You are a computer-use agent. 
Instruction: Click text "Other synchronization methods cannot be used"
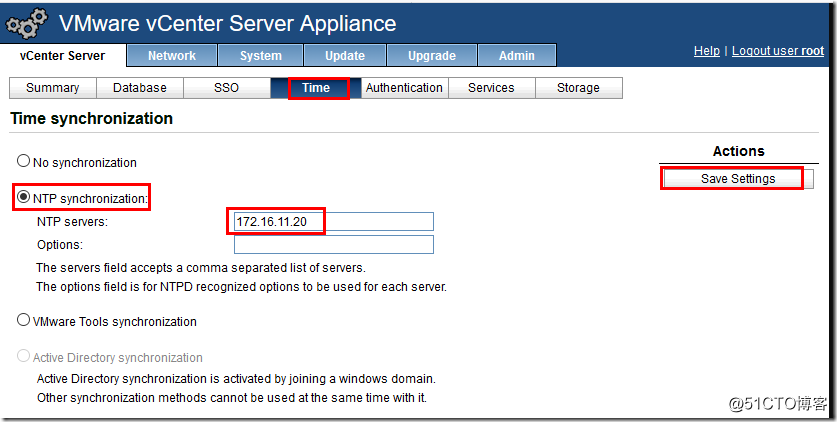232,398
